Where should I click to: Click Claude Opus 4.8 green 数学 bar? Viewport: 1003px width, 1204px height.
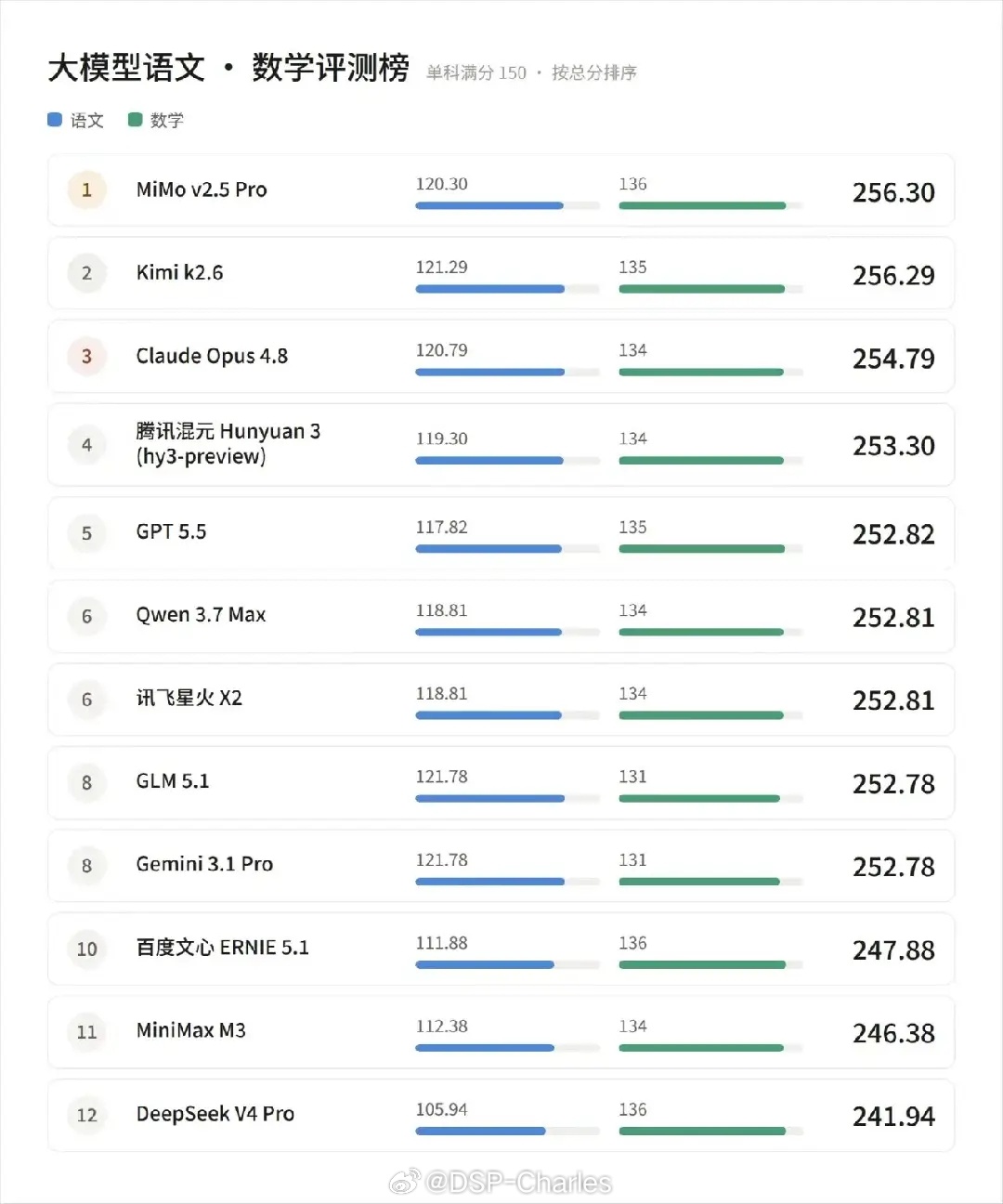(x=701, y=372)
